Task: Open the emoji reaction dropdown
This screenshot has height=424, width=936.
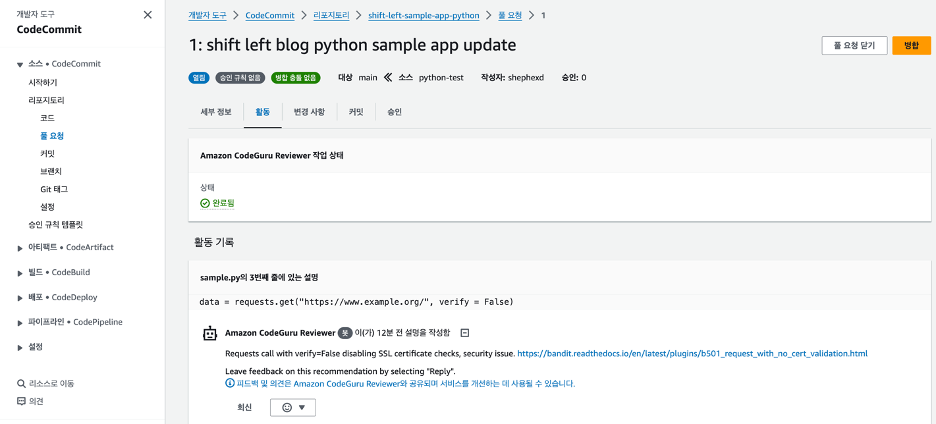Action: [x=292, y=407]
